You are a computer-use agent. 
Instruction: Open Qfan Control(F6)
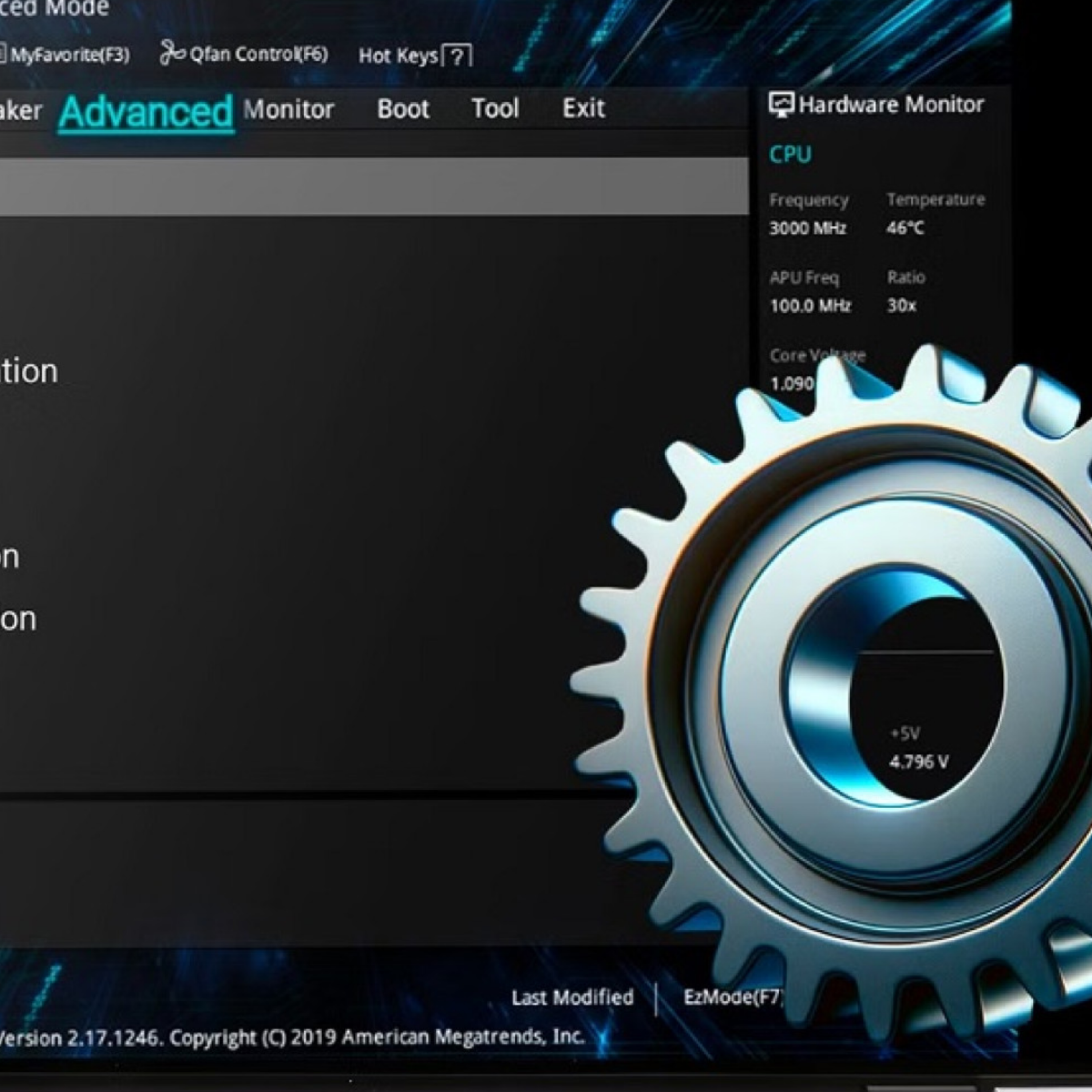pyautogui.click(x=258, y=54)
